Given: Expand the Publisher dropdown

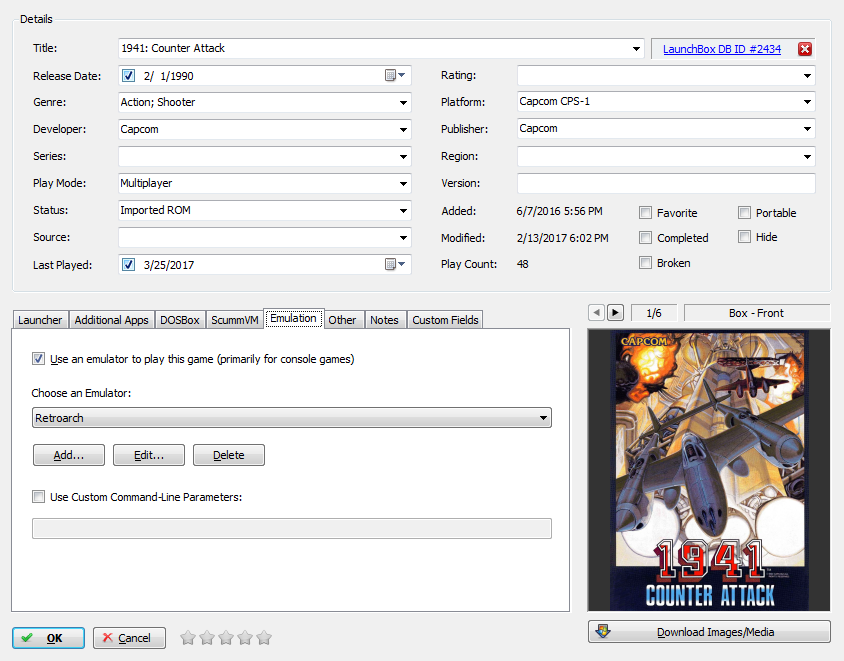Looking at the screenshot, I should pyautogui.click(x=807, y=129).
